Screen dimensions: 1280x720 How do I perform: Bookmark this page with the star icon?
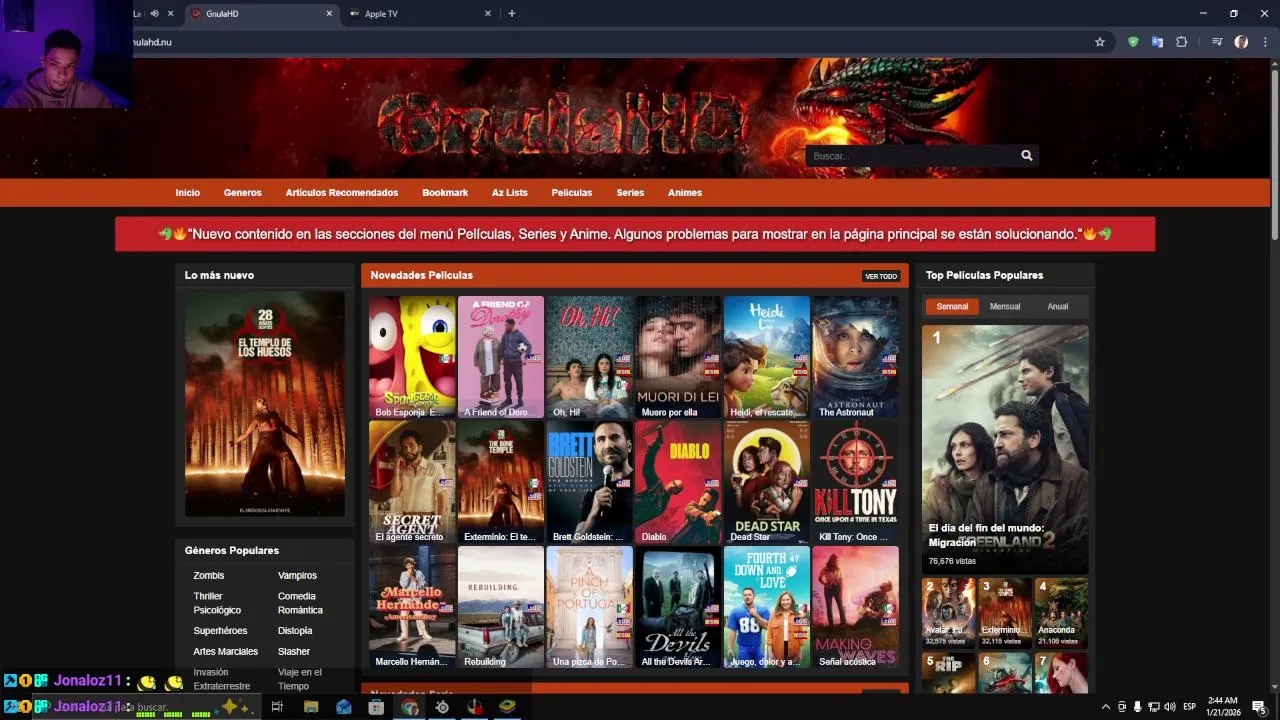click(1100, 42)
